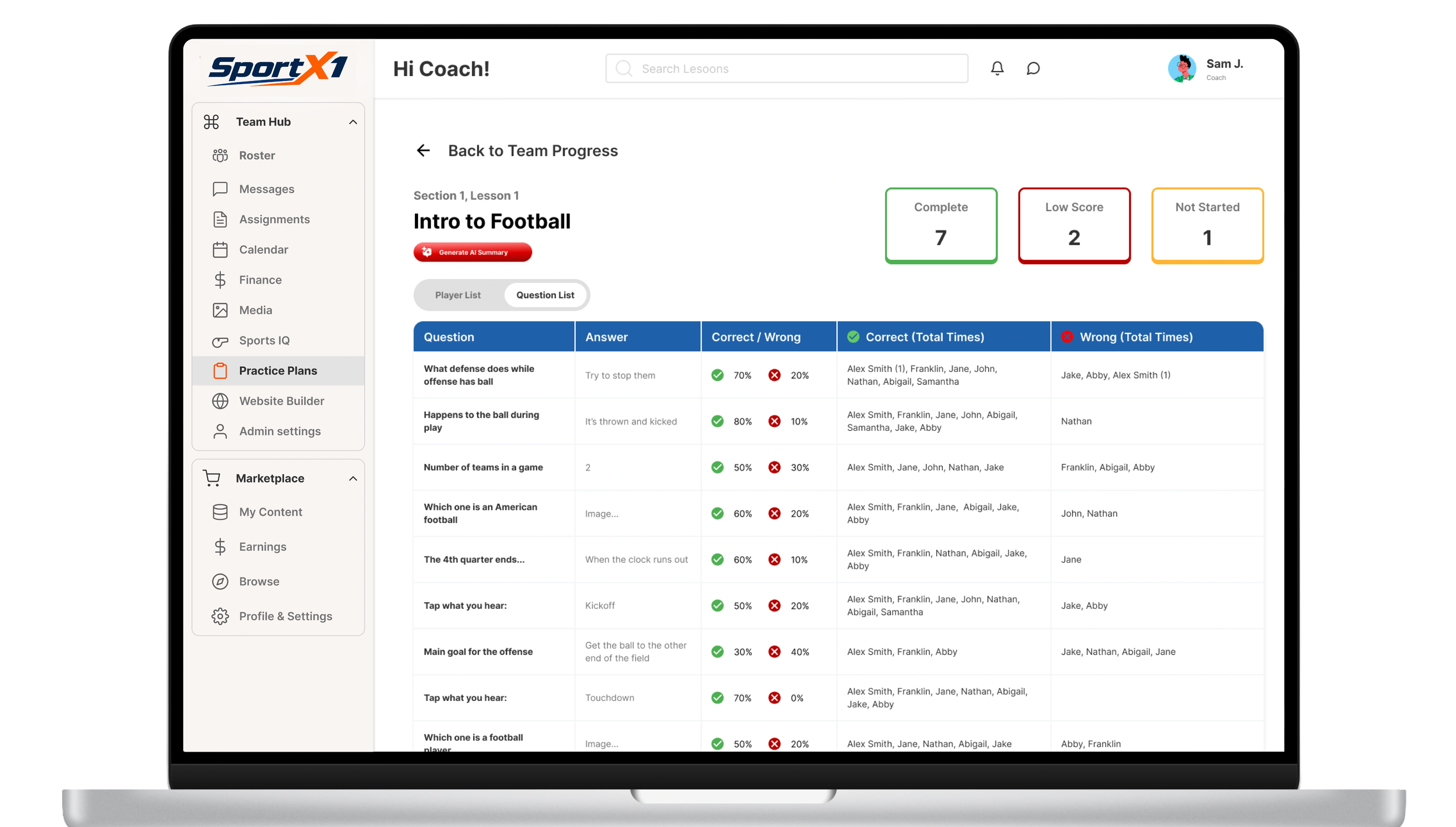Screen dimensions: 1456x827
Task: Open the chat bubble icon in header
Action: click(x=1033, y=68)
